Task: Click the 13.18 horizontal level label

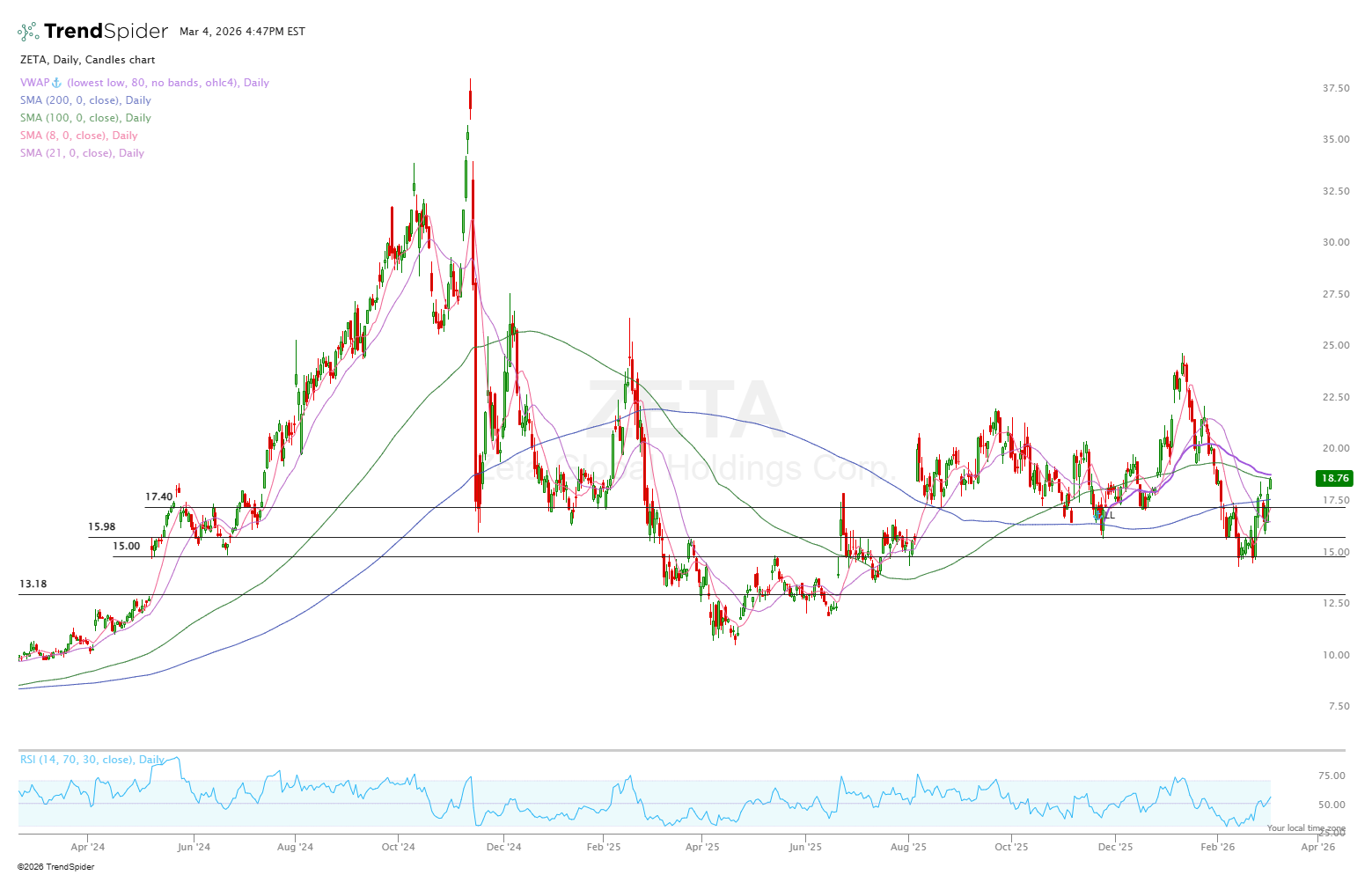Action: point(33,585)
